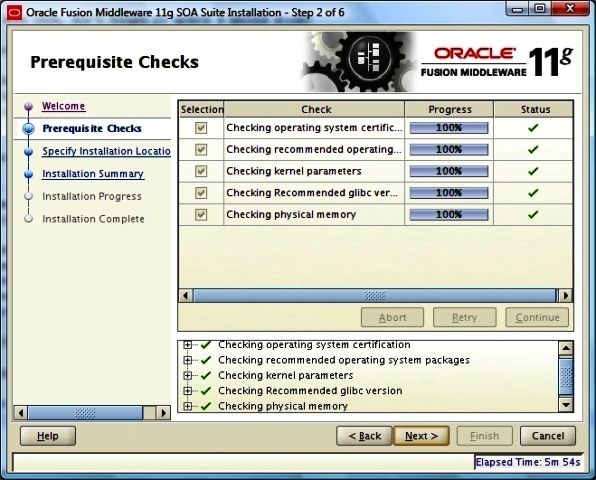Go to the Welcome step
The image size is (596, 480).
(63, 106)
